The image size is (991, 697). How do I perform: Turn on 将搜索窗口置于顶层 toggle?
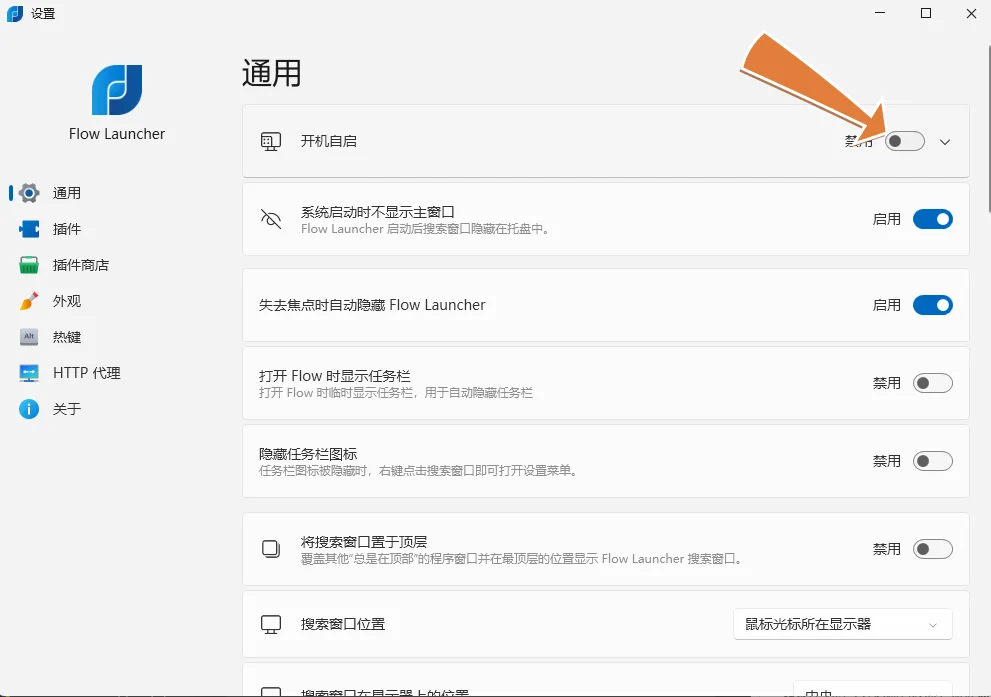(933, 549)
